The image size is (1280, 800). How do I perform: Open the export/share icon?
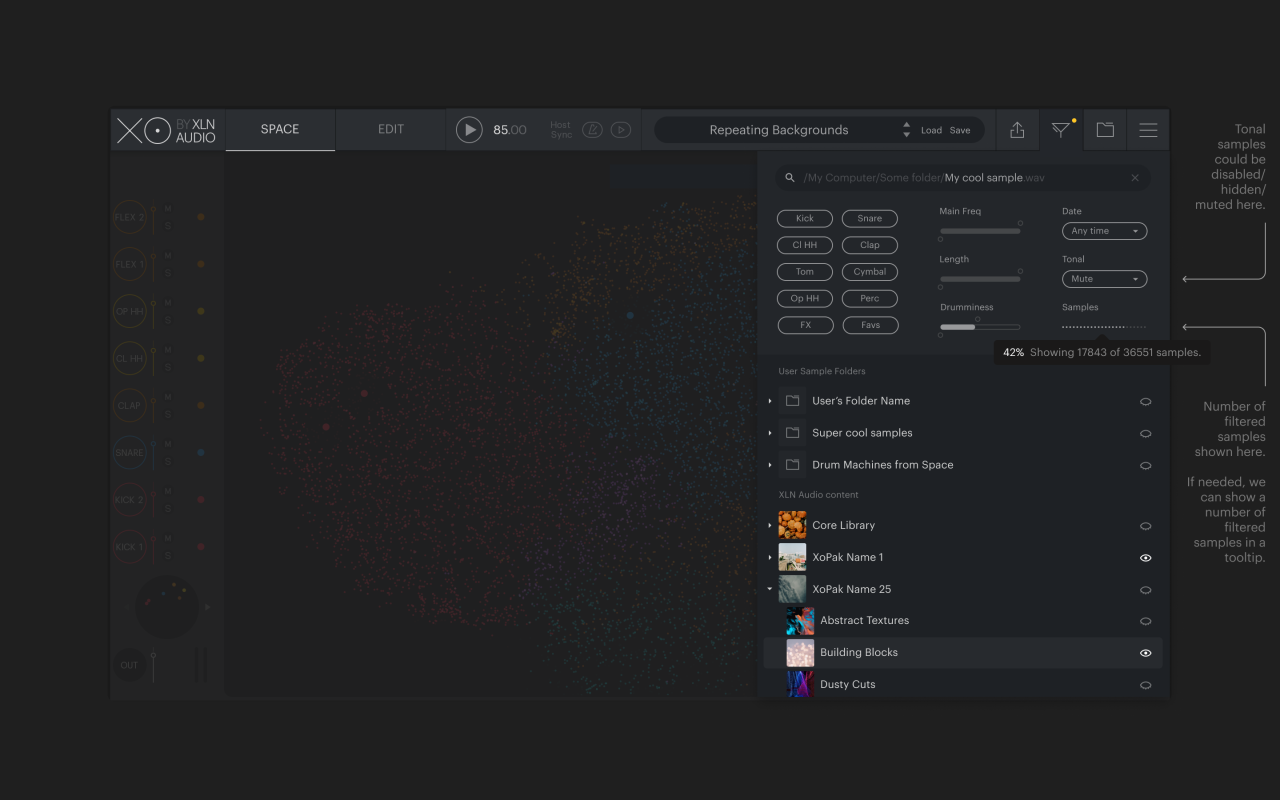(x=1017, y=130)
